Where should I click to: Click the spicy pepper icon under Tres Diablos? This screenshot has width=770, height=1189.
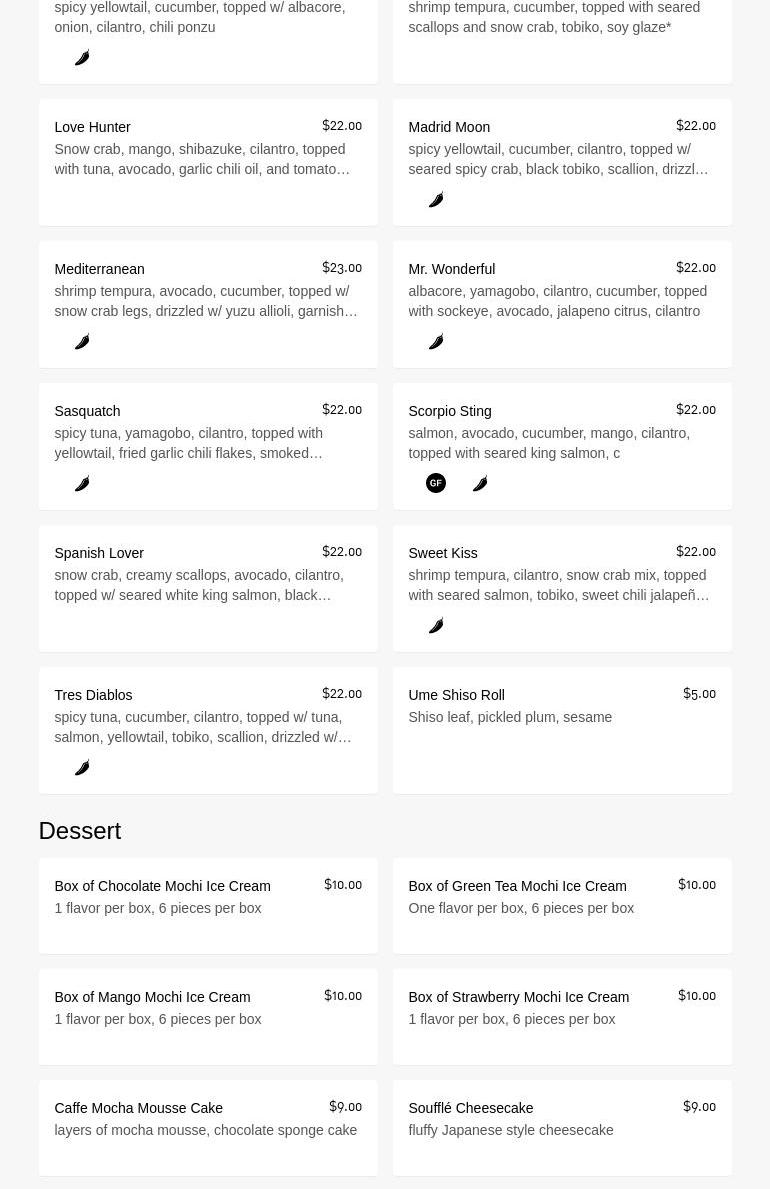[x=82, y=768]
